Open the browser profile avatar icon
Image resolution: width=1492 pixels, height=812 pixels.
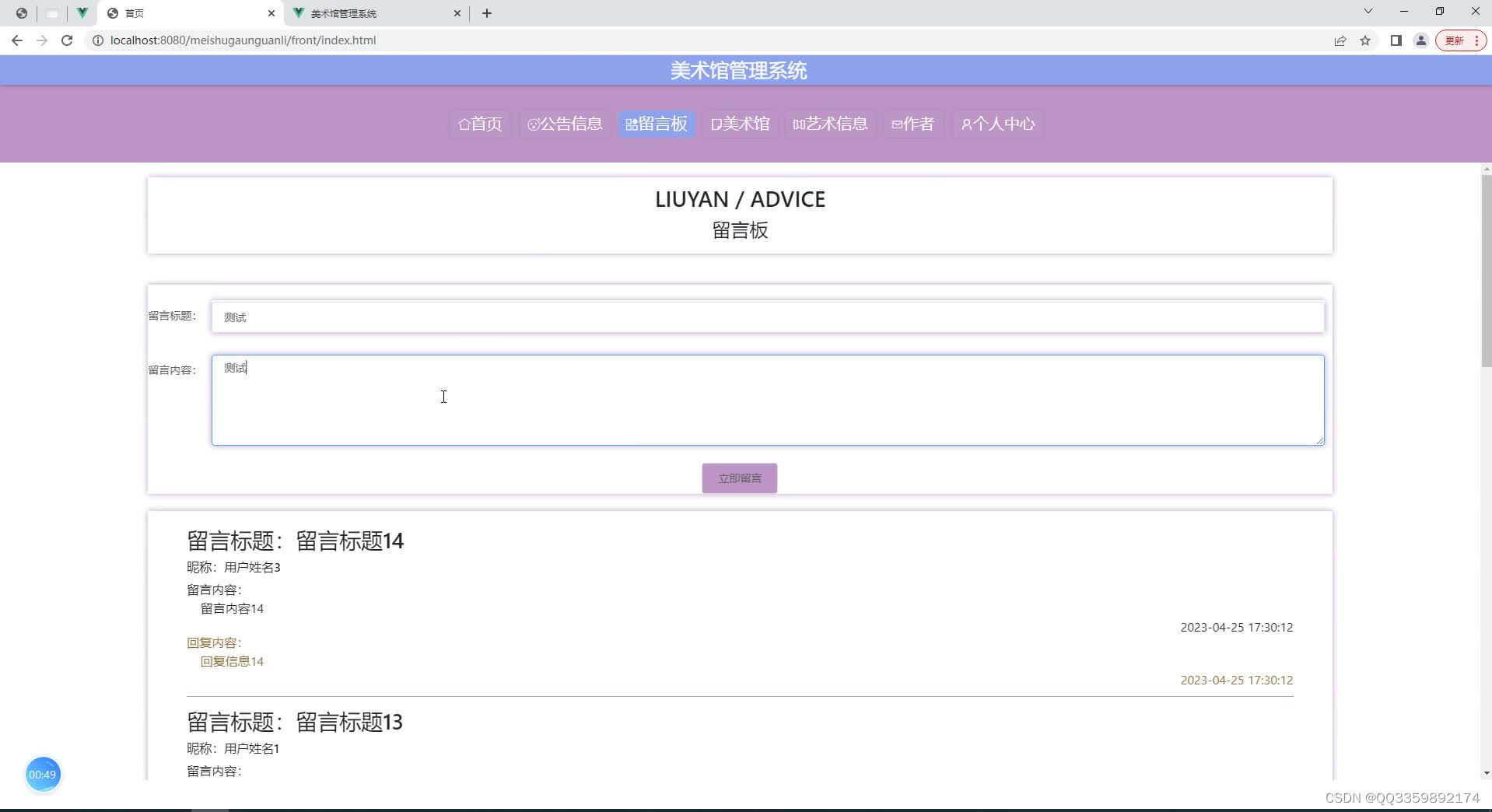[1421, 40]
